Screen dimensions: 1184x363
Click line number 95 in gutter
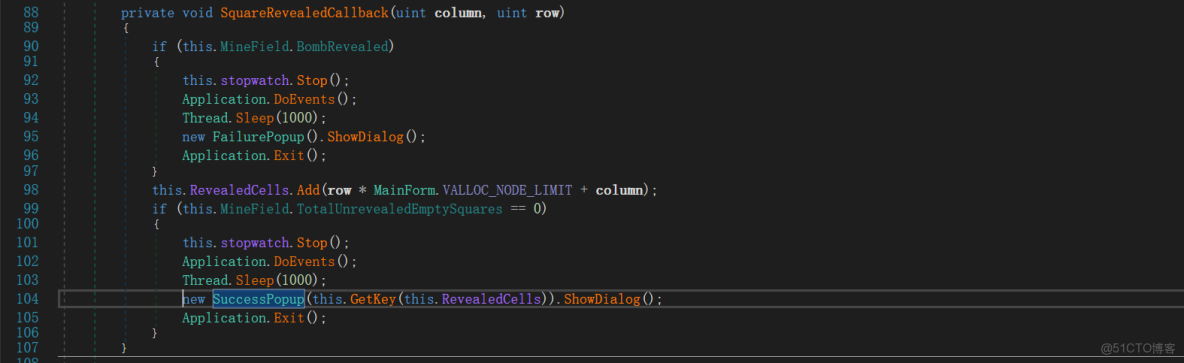(32, 137)
